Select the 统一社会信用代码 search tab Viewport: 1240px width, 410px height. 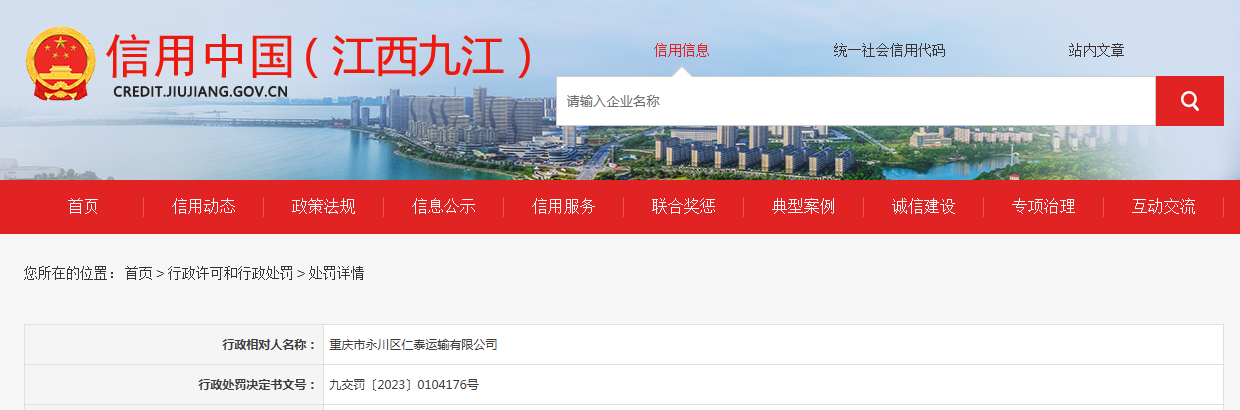click(x=888, y=50)
